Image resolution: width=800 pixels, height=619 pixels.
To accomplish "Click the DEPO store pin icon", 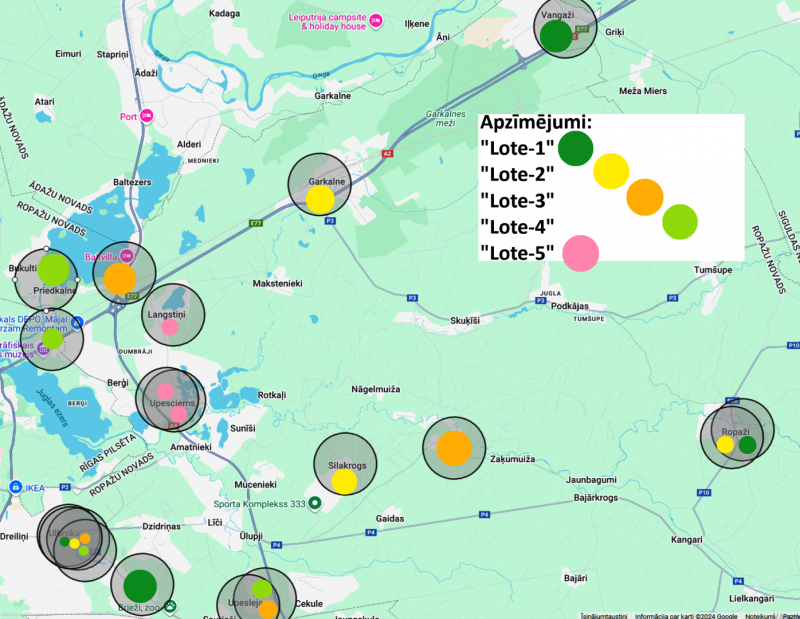I will click(77, 323).
